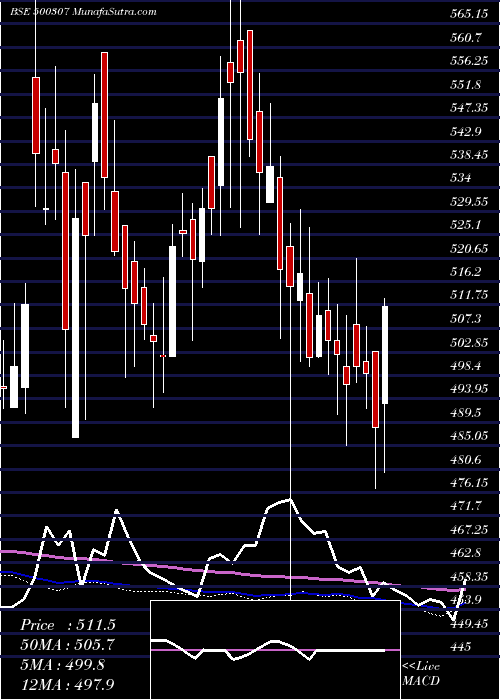Click the 507.3 price axis label
Viewport: 500px width, 700px height.
[x=466, y=319]
